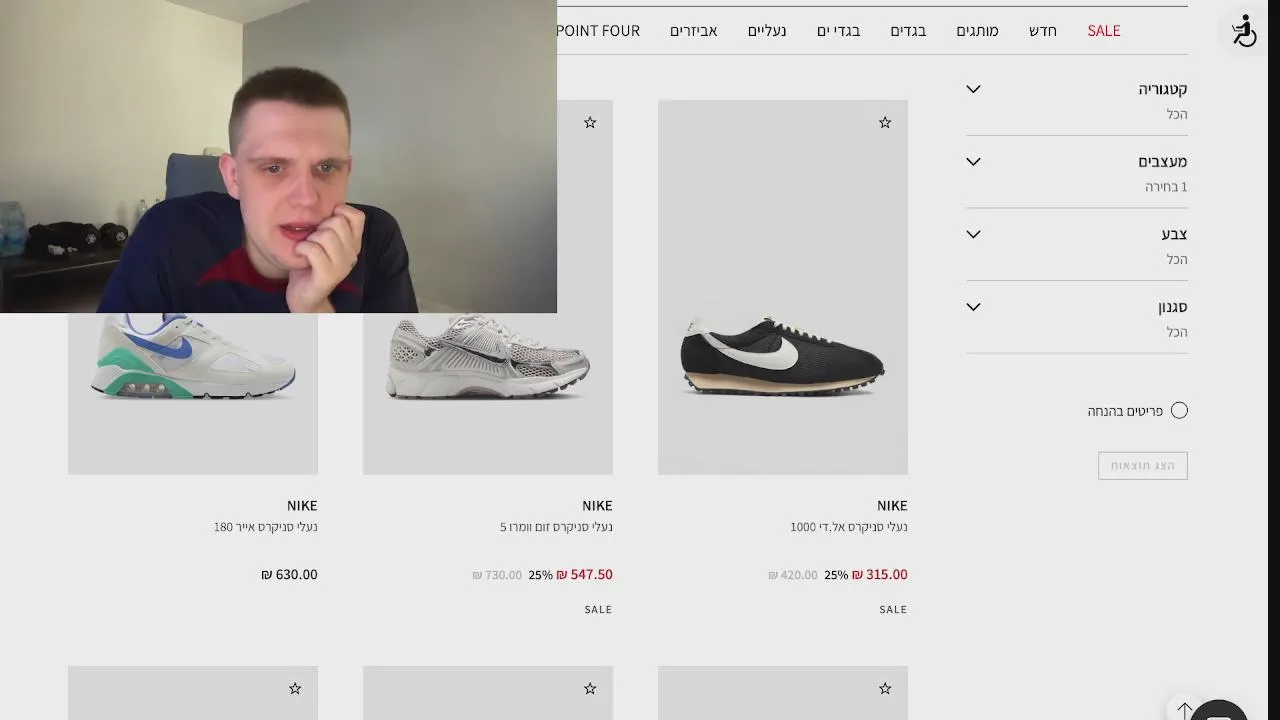Favorite the Nike Zoom Vomero 5 star
This screenshot has height=720, width=1280.
pyautogui.click(x=590, y=122)
